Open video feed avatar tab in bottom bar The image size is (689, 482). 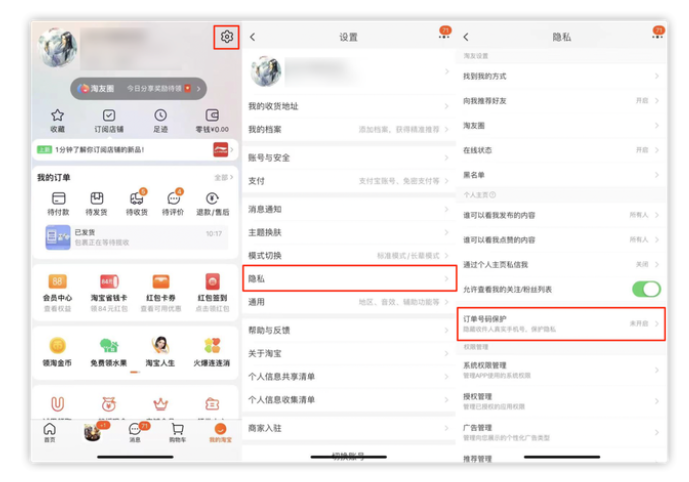[x=93, y=432]
